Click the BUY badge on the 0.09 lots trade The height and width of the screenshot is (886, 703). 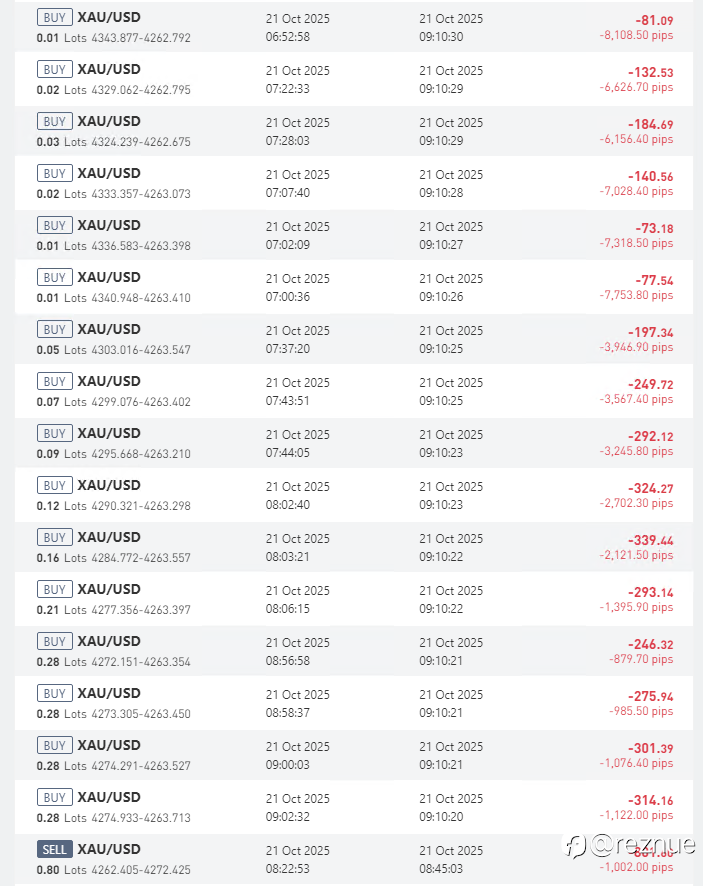(54, 434)
